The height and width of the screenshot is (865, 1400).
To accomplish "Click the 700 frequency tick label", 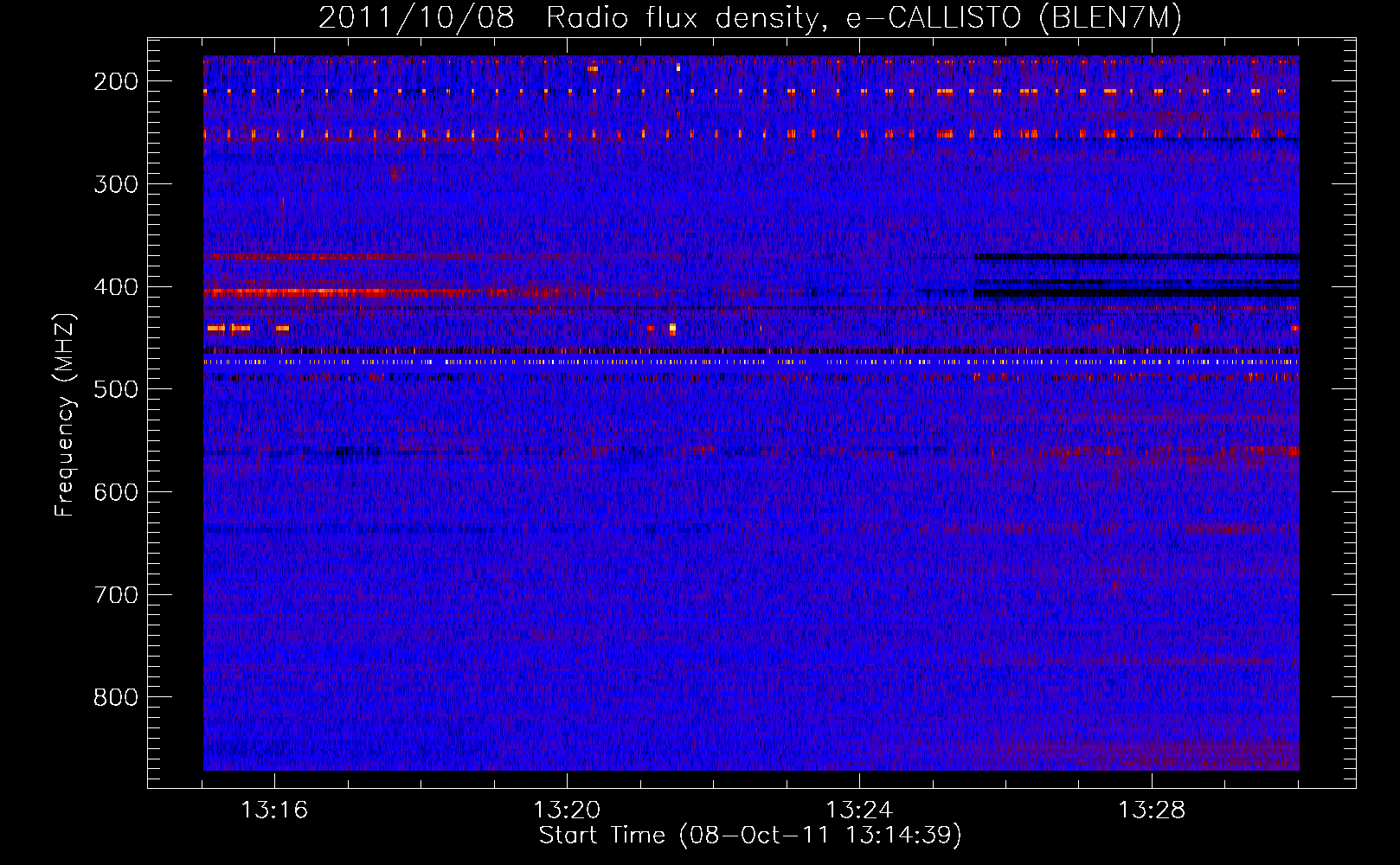I will [116, 595].
